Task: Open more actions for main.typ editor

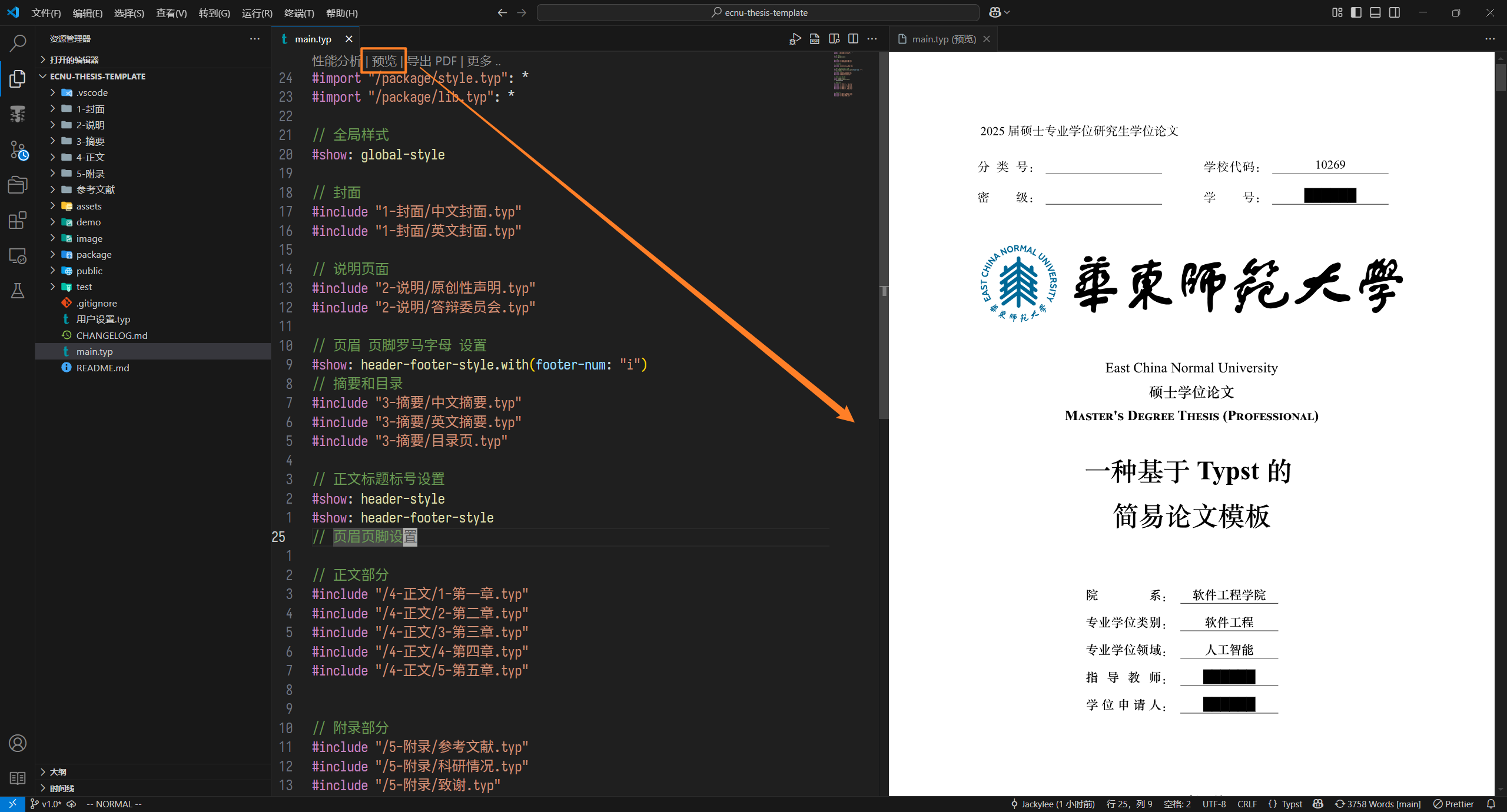Action: coord(872,39)
